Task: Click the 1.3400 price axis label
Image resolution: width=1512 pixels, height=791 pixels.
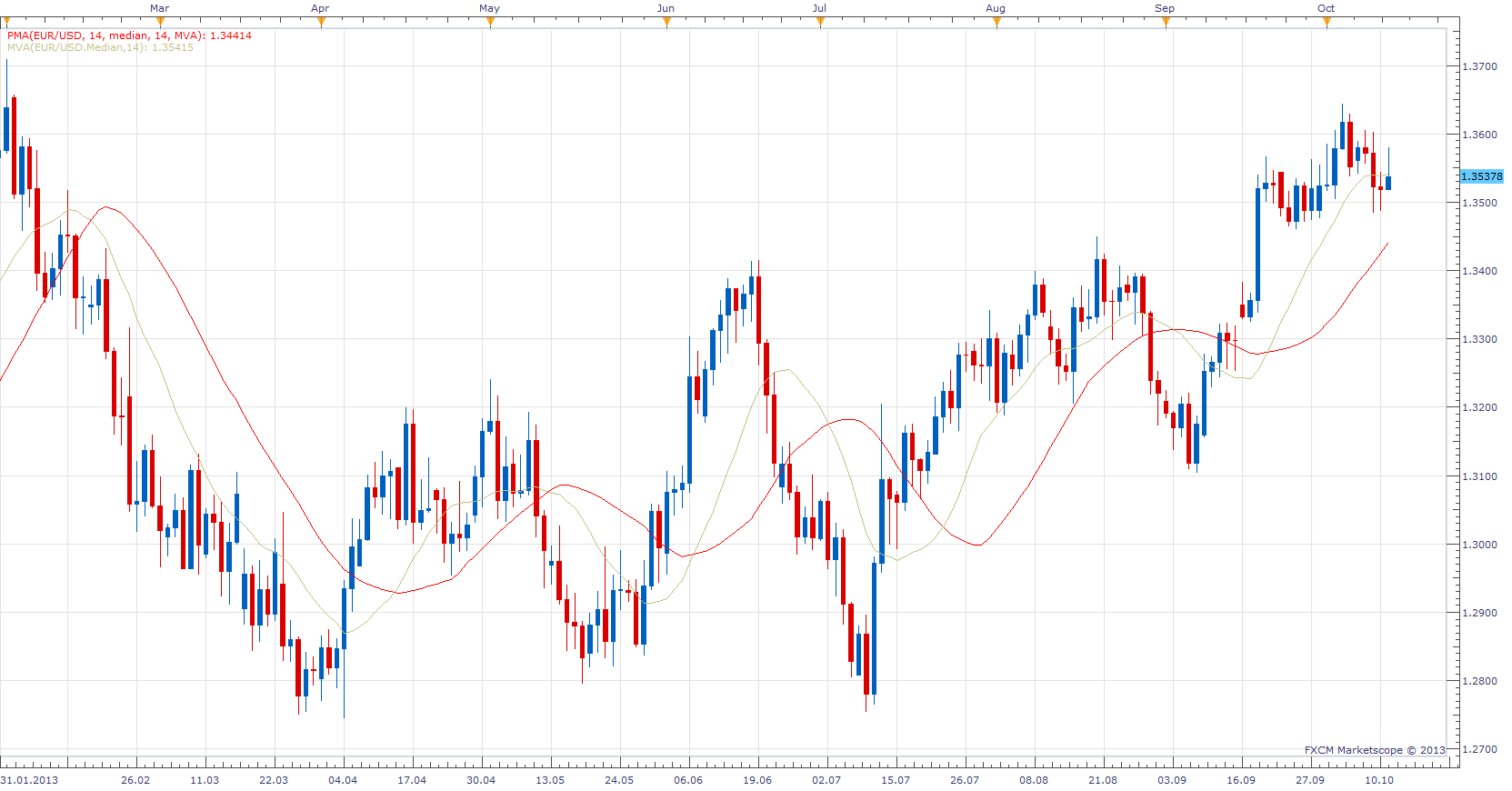Action: [x=1479, y=271]
